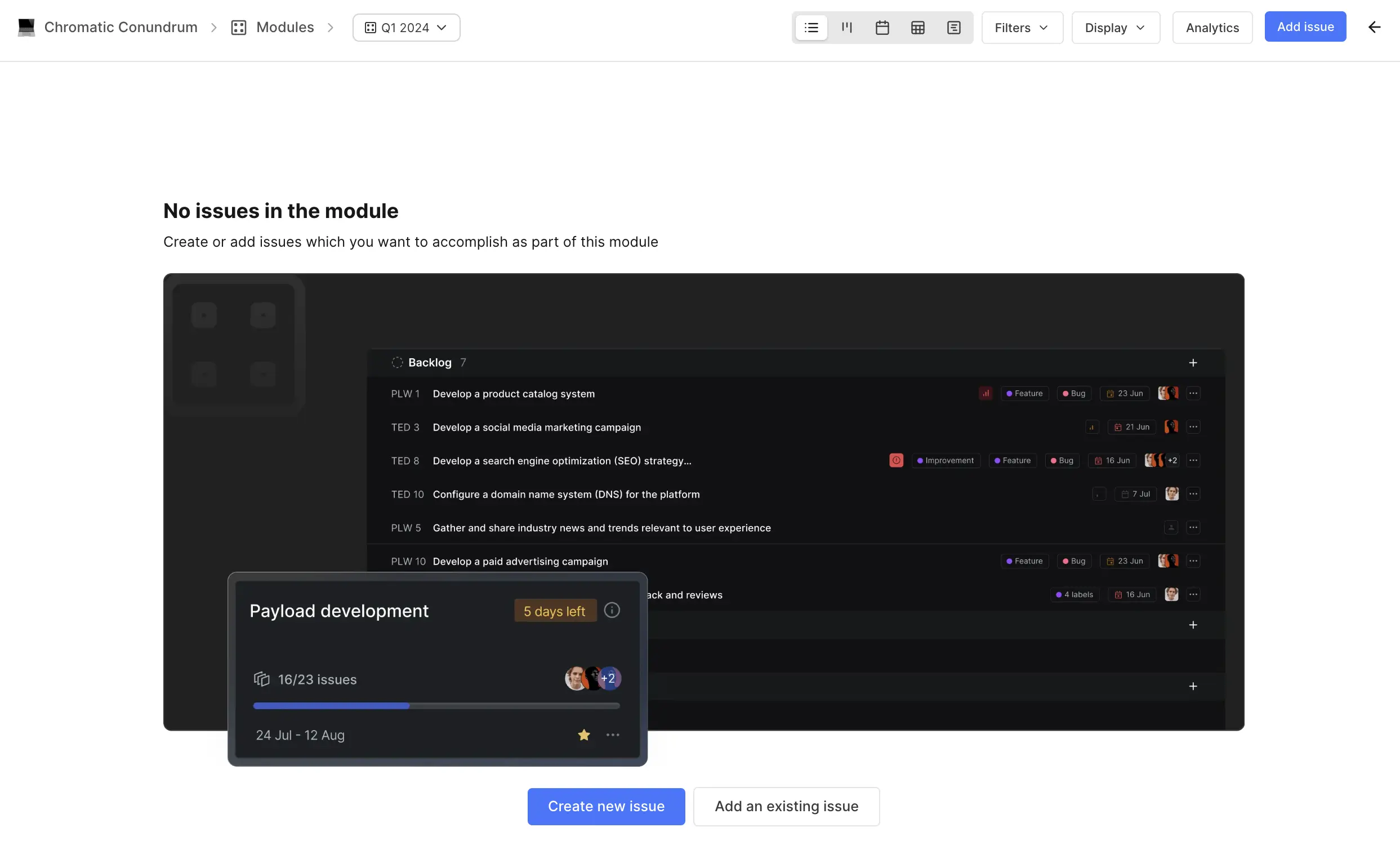This screenshot has height=845, width=1400.
Task: Switch to calendar view icon
Action: 882,27
